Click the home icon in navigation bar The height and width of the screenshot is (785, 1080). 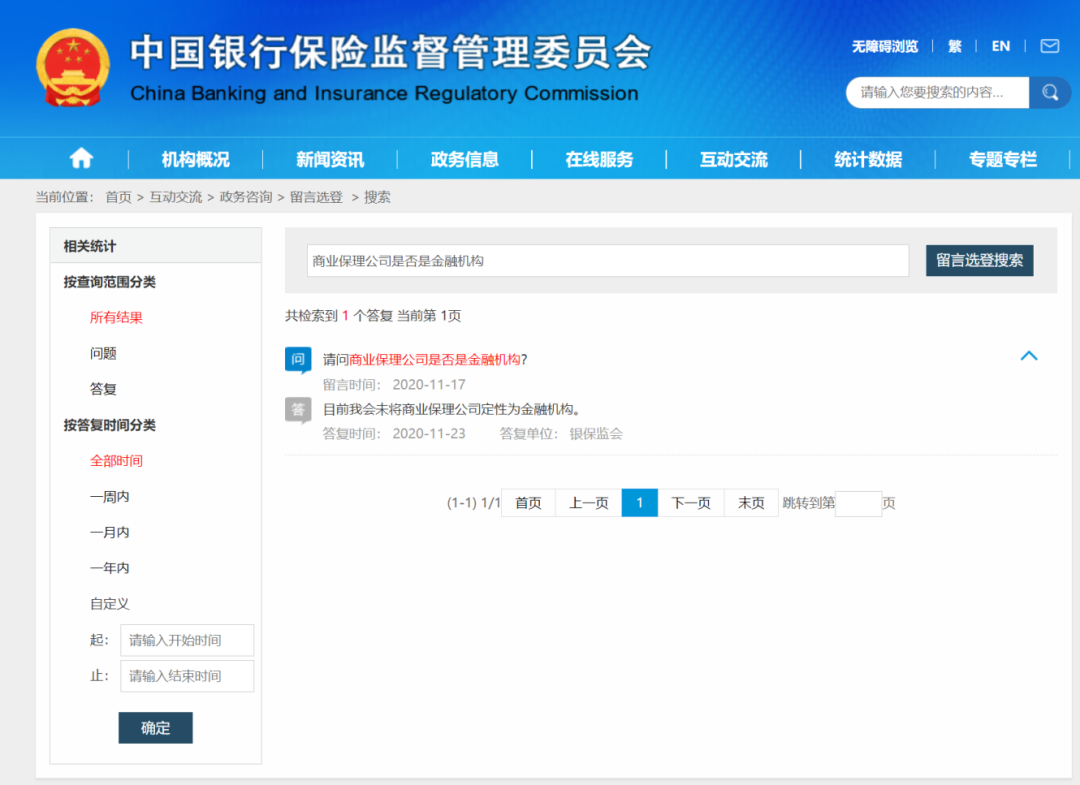(81, 159)
